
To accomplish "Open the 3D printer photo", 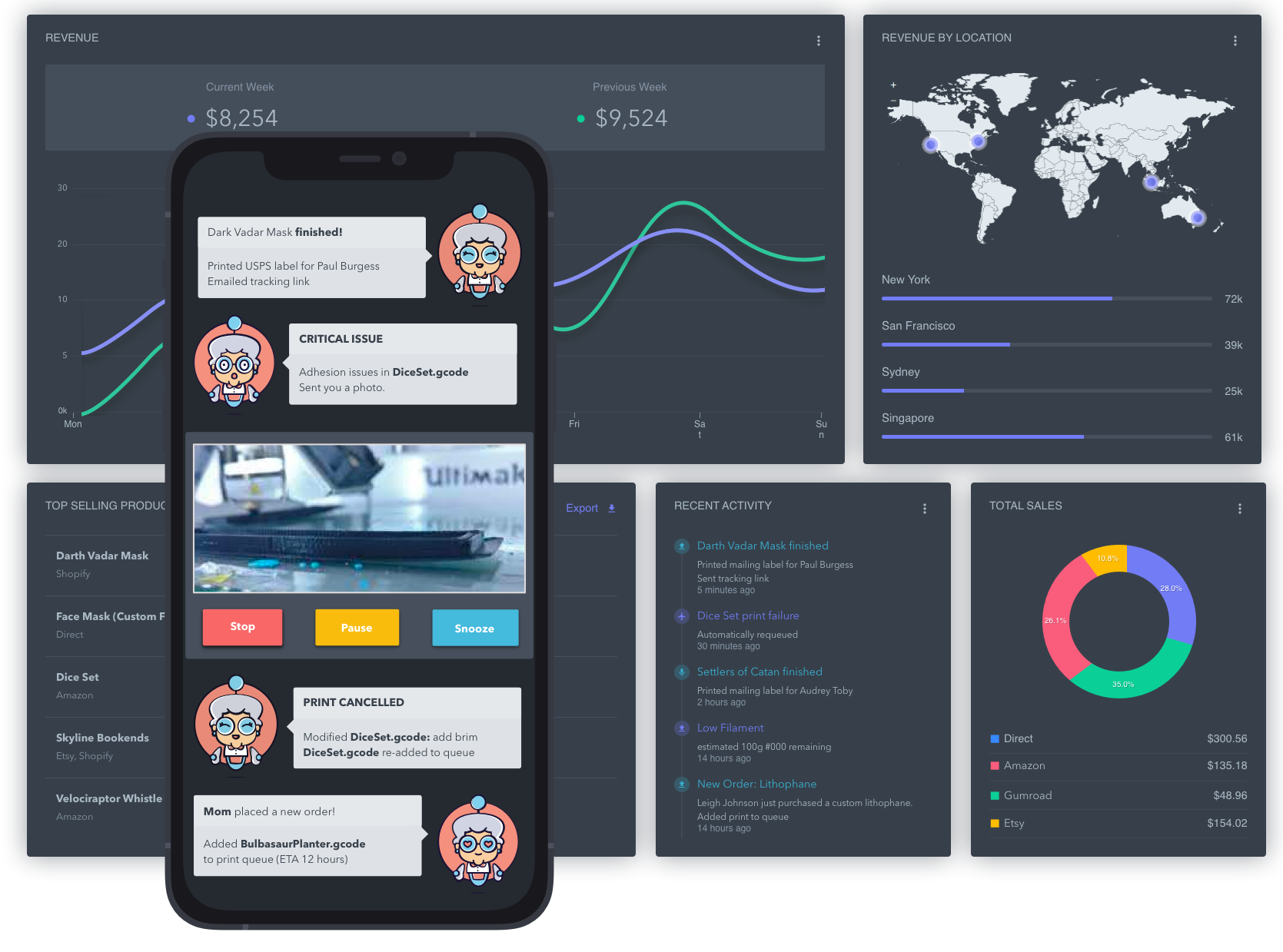I will tap(359, 519).
